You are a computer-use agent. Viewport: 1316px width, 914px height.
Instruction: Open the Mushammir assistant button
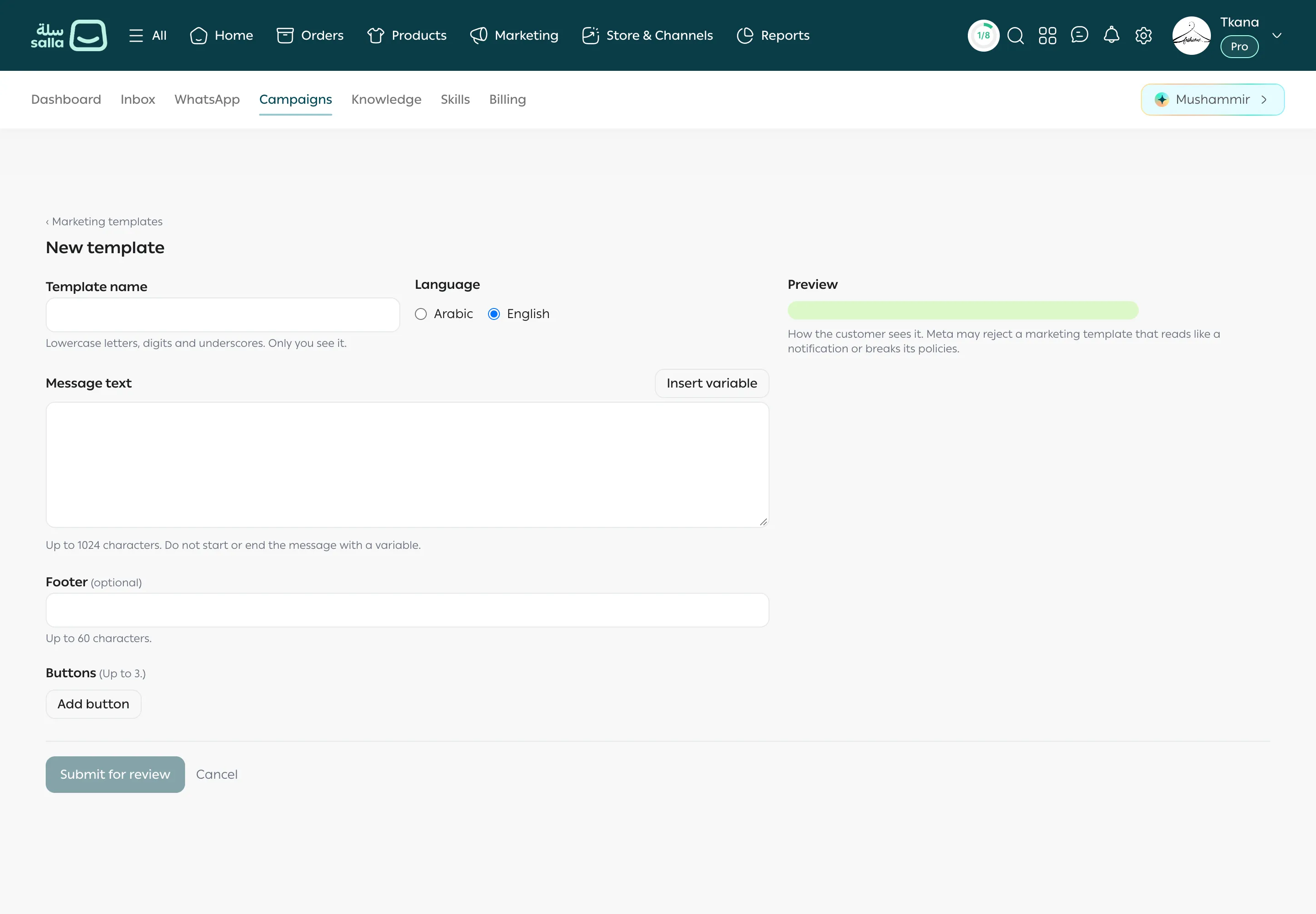[x=1213, y=100]
